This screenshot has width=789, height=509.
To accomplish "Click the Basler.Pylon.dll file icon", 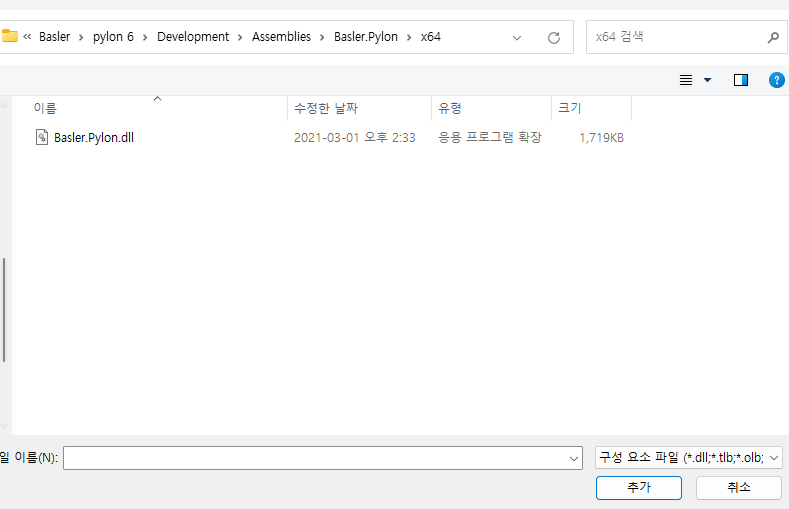I will coord(42,137).
